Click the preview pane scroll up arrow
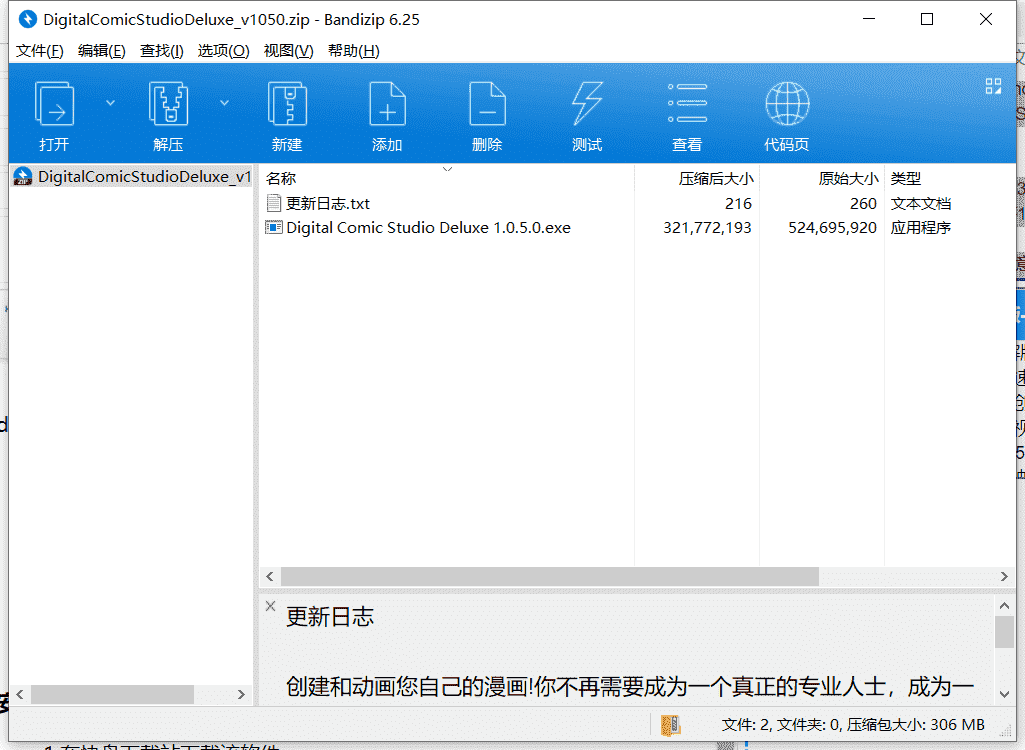 coord(1005,606)
